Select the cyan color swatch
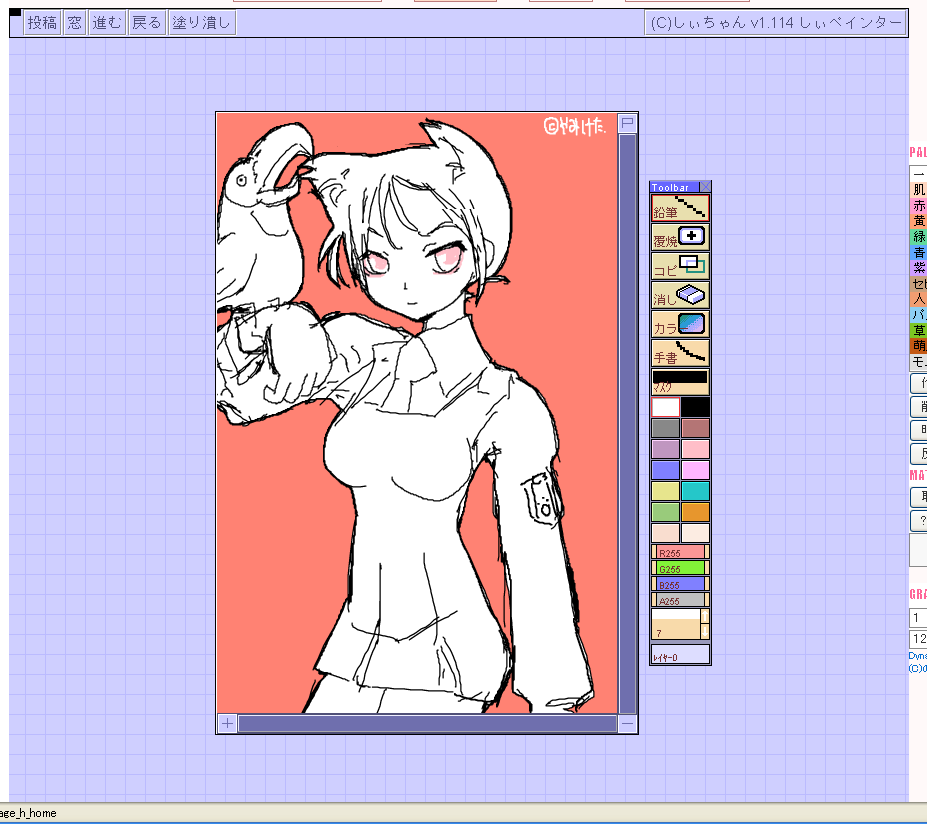Viewport: 927px width, 824px height. tap(695, 491)
